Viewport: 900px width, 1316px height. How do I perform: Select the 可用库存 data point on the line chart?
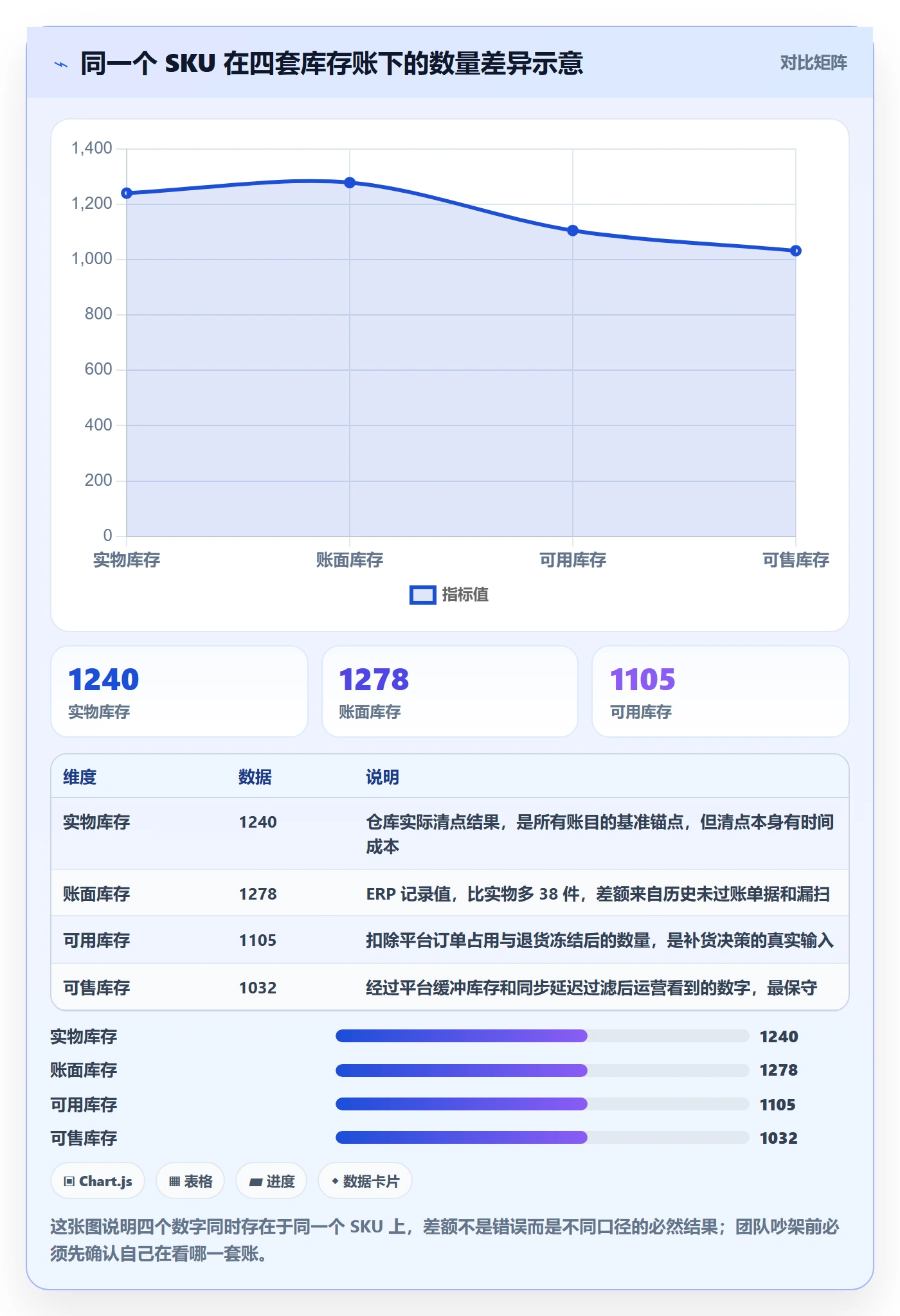[x=573, y=230]
